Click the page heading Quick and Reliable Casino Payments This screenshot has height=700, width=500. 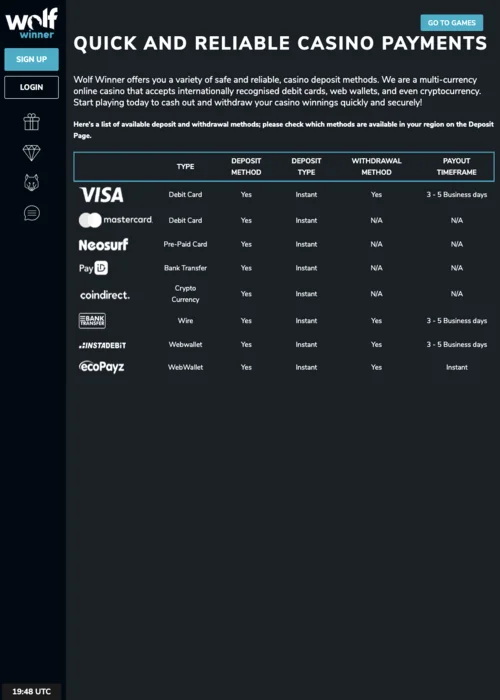coord(280,43)
